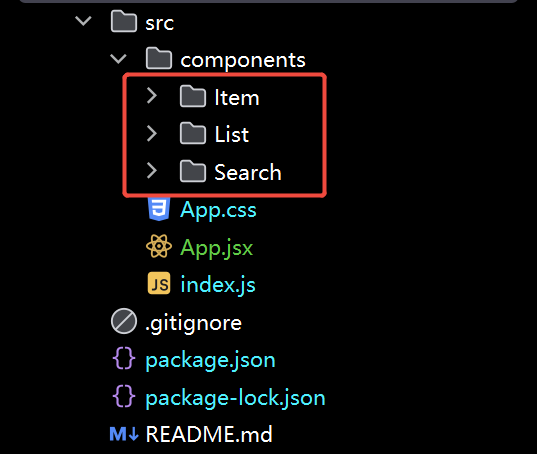537x454 pixels.
Task: Click the React icon beside App.jsx
Action: [x=159, y=246]
